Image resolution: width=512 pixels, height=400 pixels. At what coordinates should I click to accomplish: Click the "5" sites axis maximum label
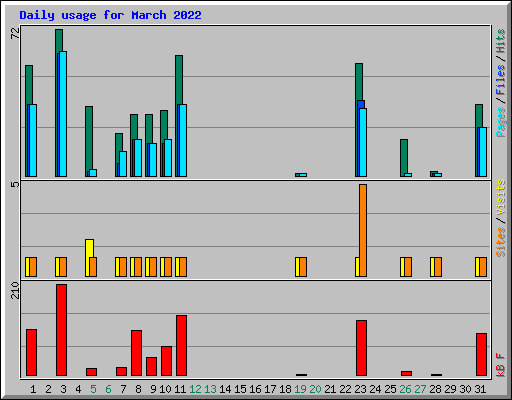(x=15, y=184)
